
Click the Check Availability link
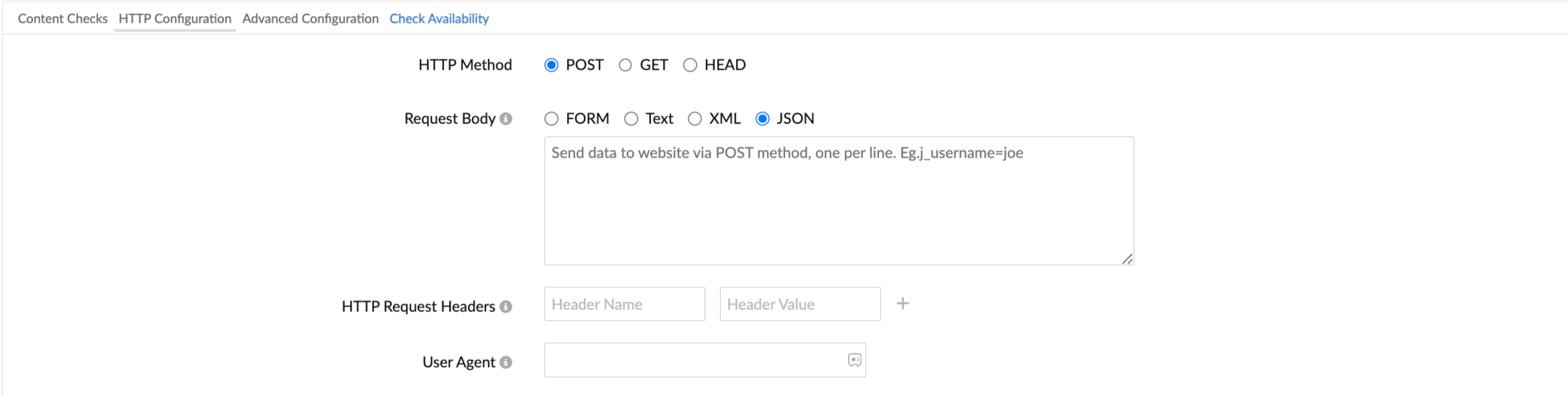[x=439, y=19]
